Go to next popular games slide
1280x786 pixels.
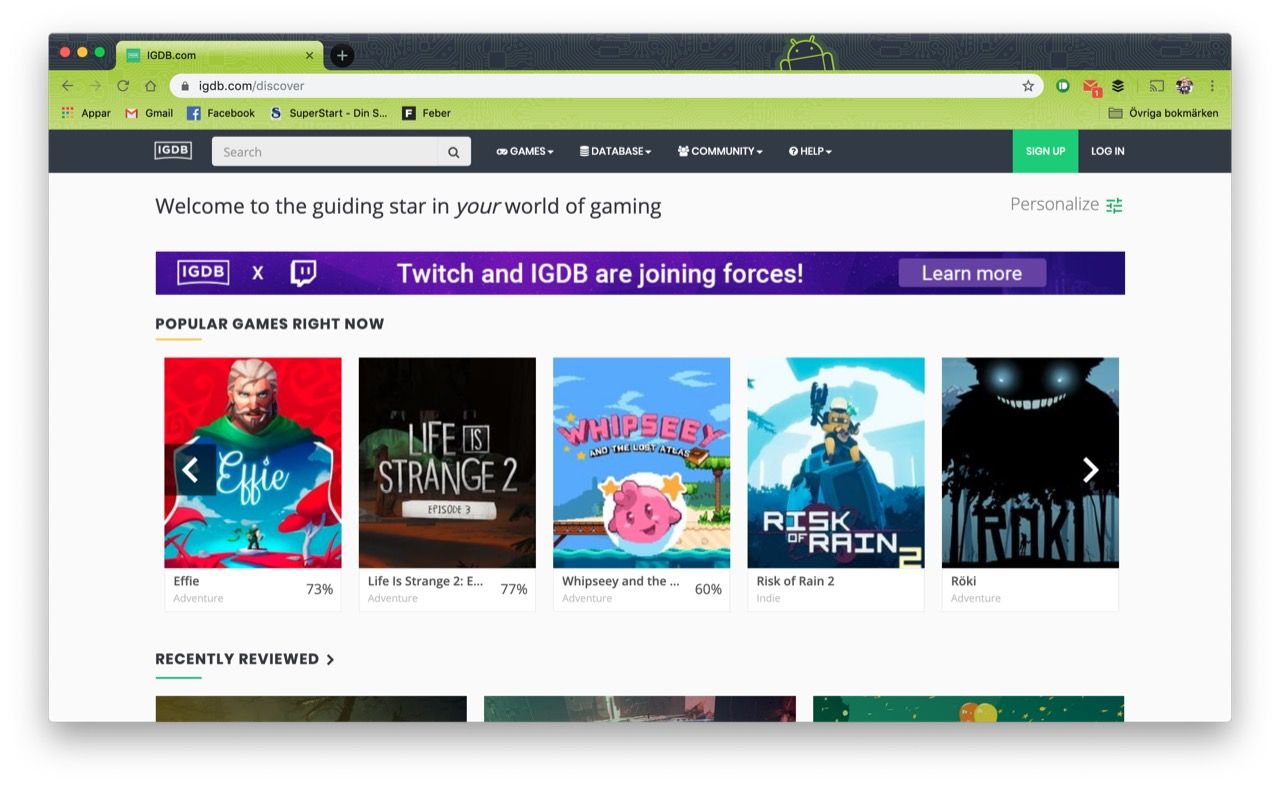1090,470
